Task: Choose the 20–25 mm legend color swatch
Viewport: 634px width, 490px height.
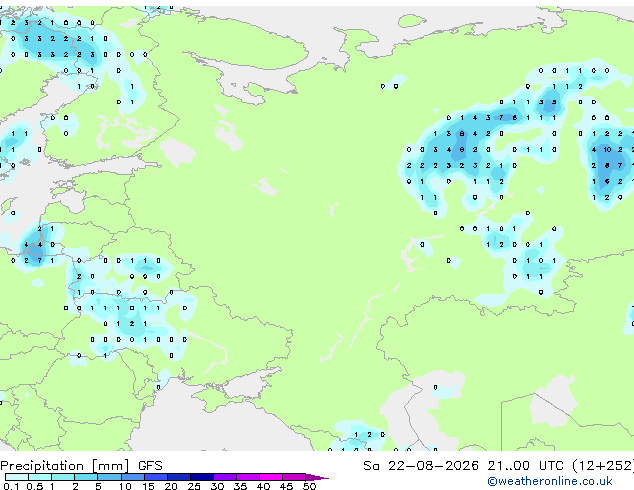Action: [179, 477]
